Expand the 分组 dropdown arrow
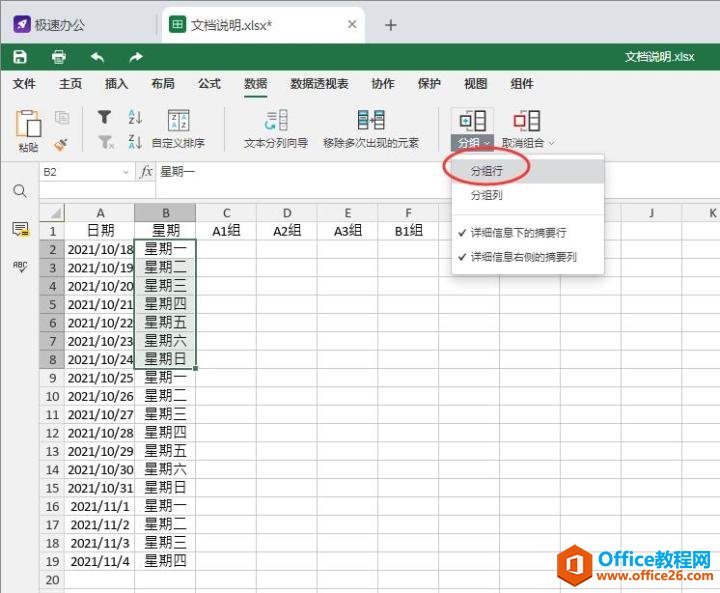 pos(487,143)
